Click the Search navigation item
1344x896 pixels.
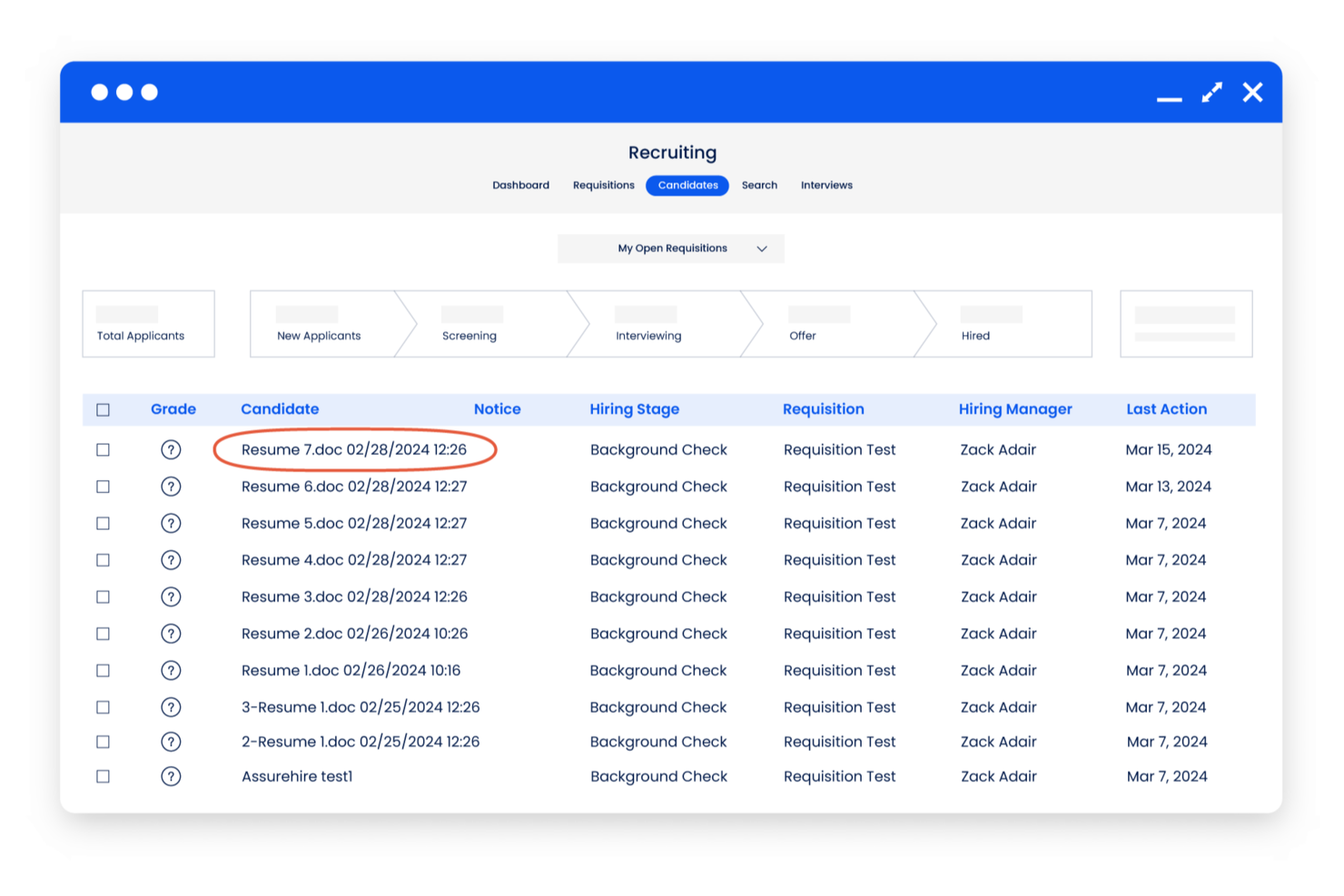click(759, 185)
